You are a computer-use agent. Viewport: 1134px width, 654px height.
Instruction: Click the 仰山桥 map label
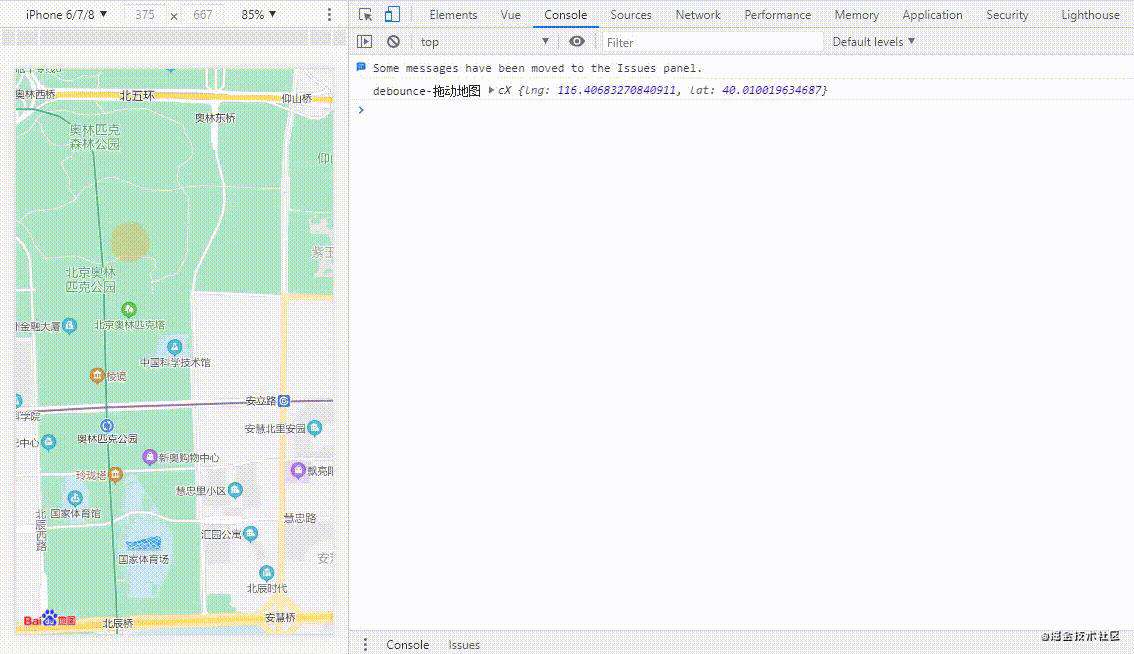[x=297, y=98]
